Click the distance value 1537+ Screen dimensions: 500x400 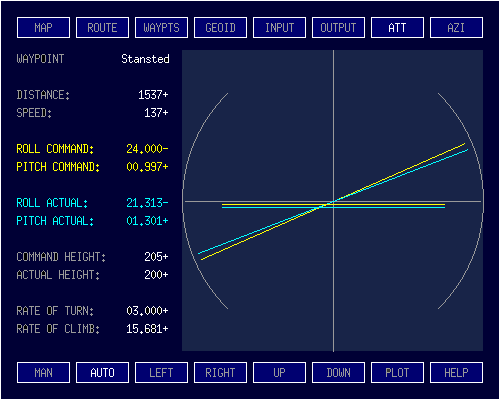(153, 95)
